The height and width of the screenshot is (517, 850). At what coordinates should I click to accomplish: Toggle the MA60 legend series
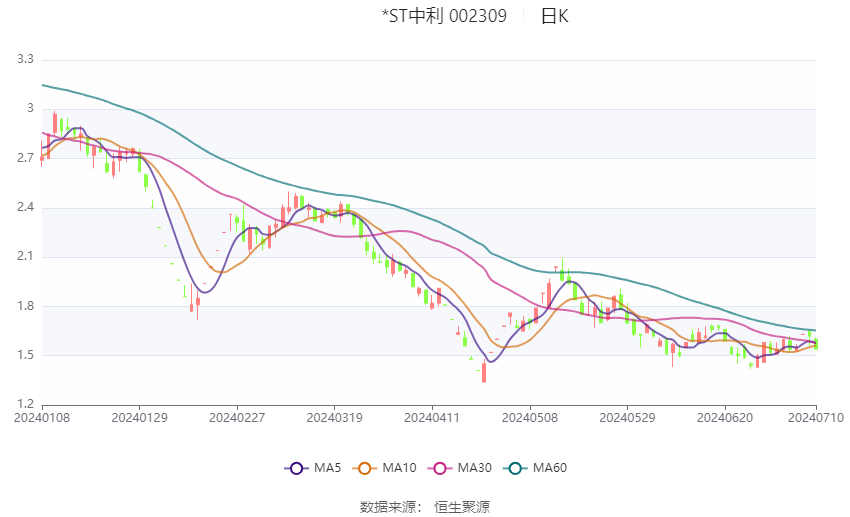[x=535, y=468]
